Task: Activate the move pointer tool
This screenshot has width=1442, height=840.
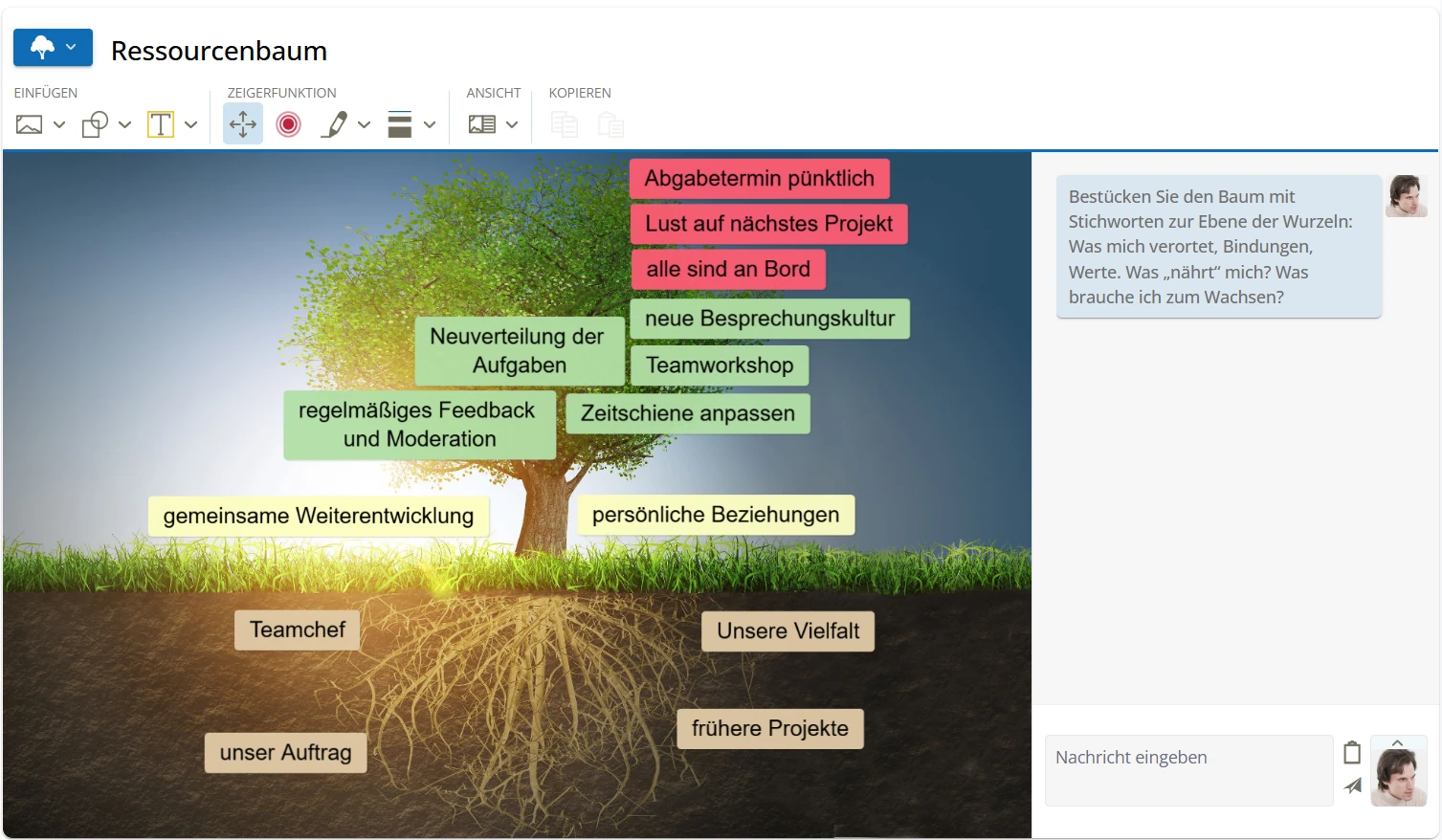Action: (242, 123)
